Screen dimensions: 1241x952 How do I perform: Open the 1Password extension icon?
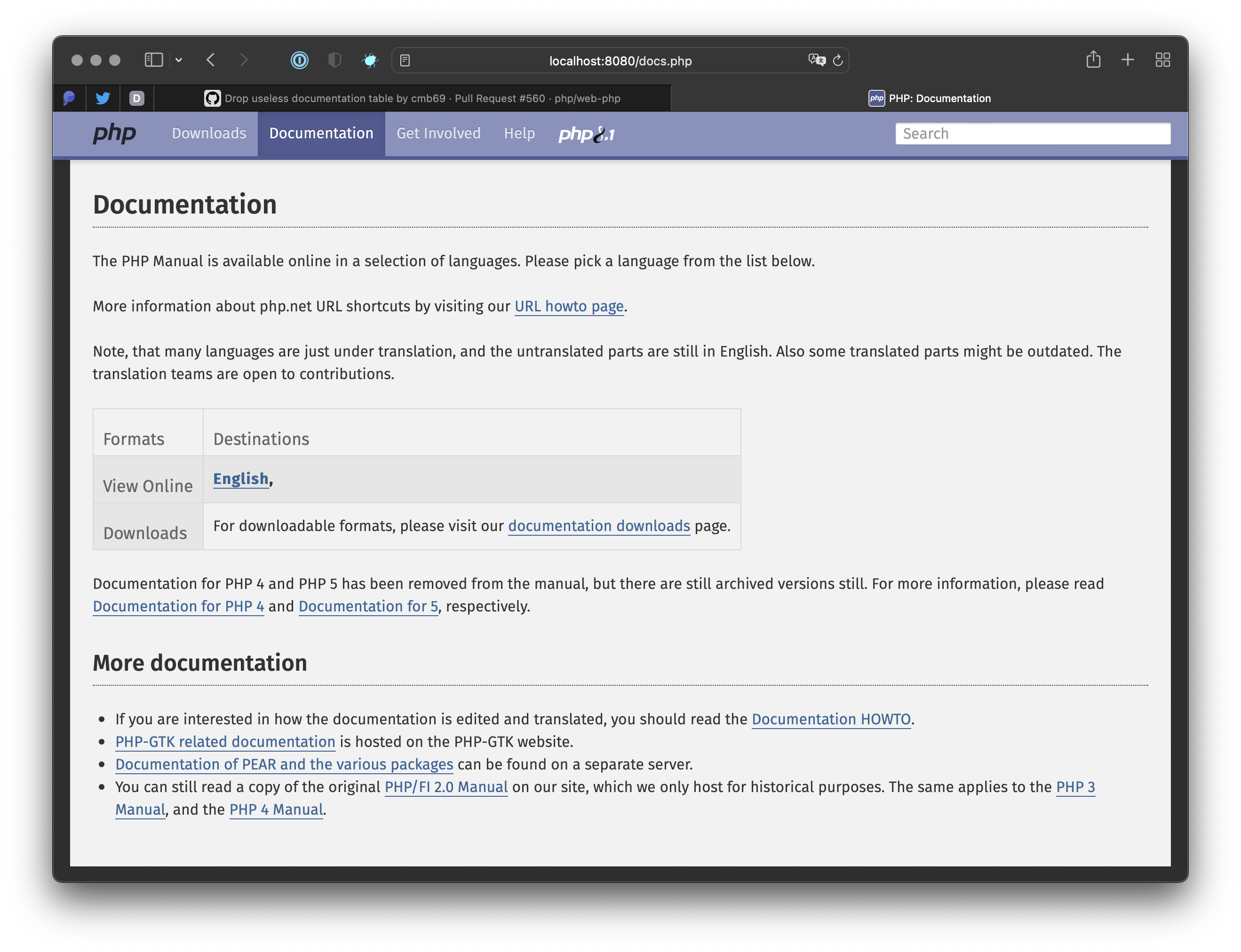pyautogui.click(x=299, y=60)
